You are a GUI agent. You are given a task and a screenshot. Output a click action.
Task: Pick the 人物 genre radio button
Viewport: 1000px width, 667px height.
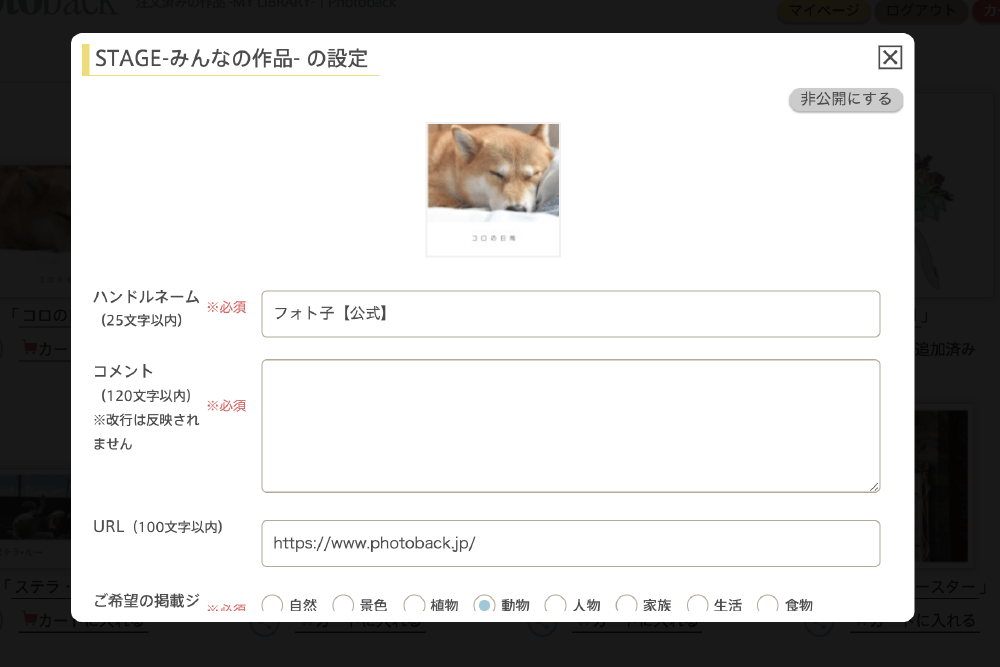point(556,605)
